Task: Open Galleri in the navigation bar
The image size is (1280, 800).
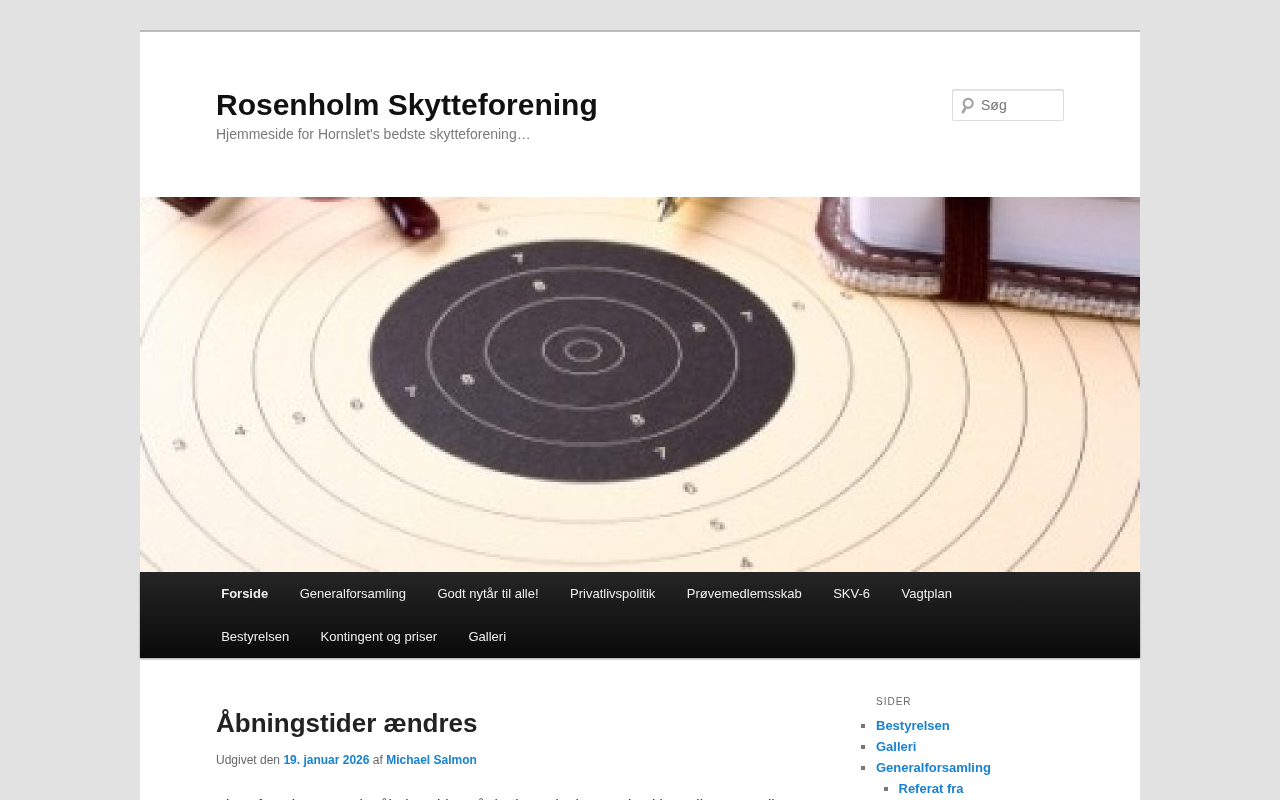Action: click(487, 637)
